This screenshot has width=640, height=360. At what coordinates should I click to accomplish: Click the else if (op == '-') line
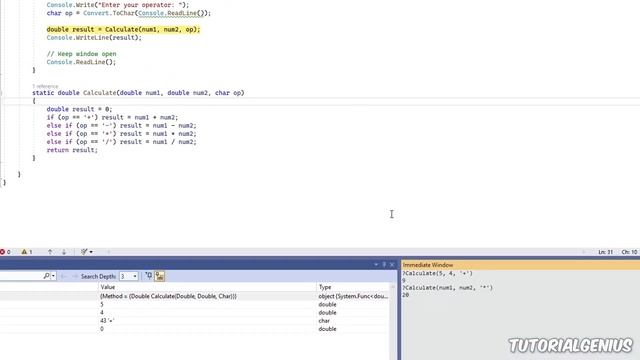(121, 126)
